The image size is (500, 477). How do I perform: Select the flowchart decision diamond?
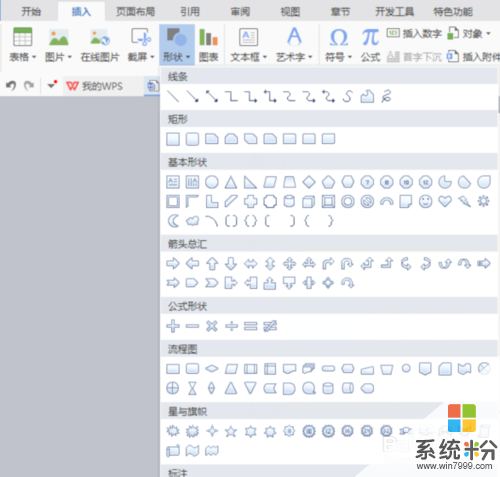click(212, 369)
